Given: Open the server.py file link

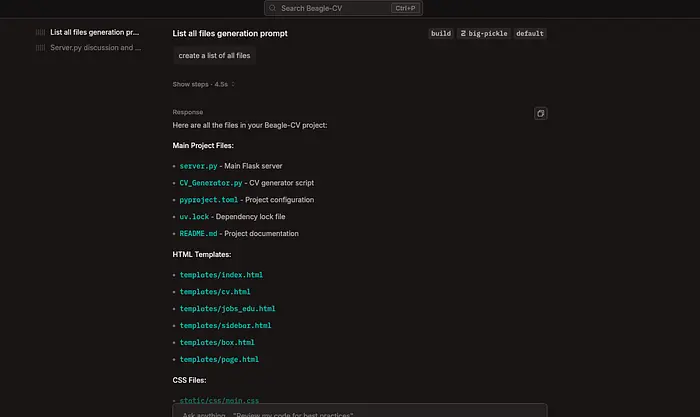Looking at the screenshot, I should [x=198, y=165].
